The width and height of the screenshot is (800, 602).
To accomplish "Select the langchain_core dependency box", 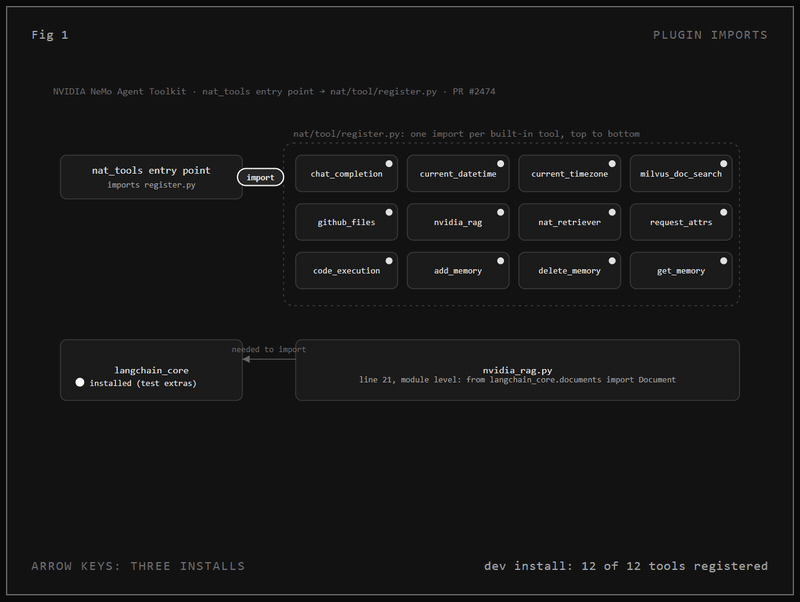I will coord(151,370).
